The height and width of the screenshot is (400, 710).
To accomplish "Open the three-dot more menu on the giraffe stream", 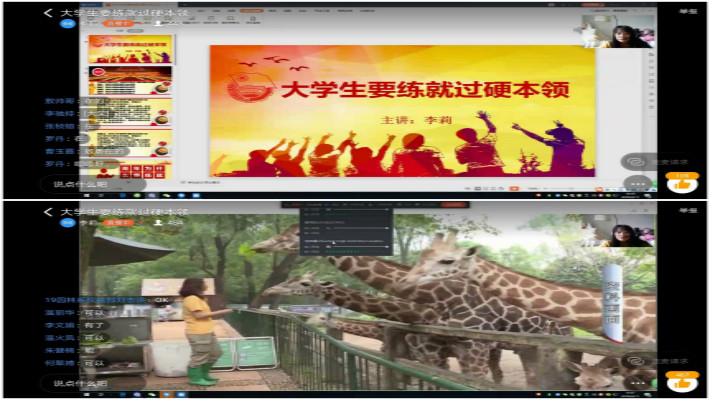I will point(636,383).
